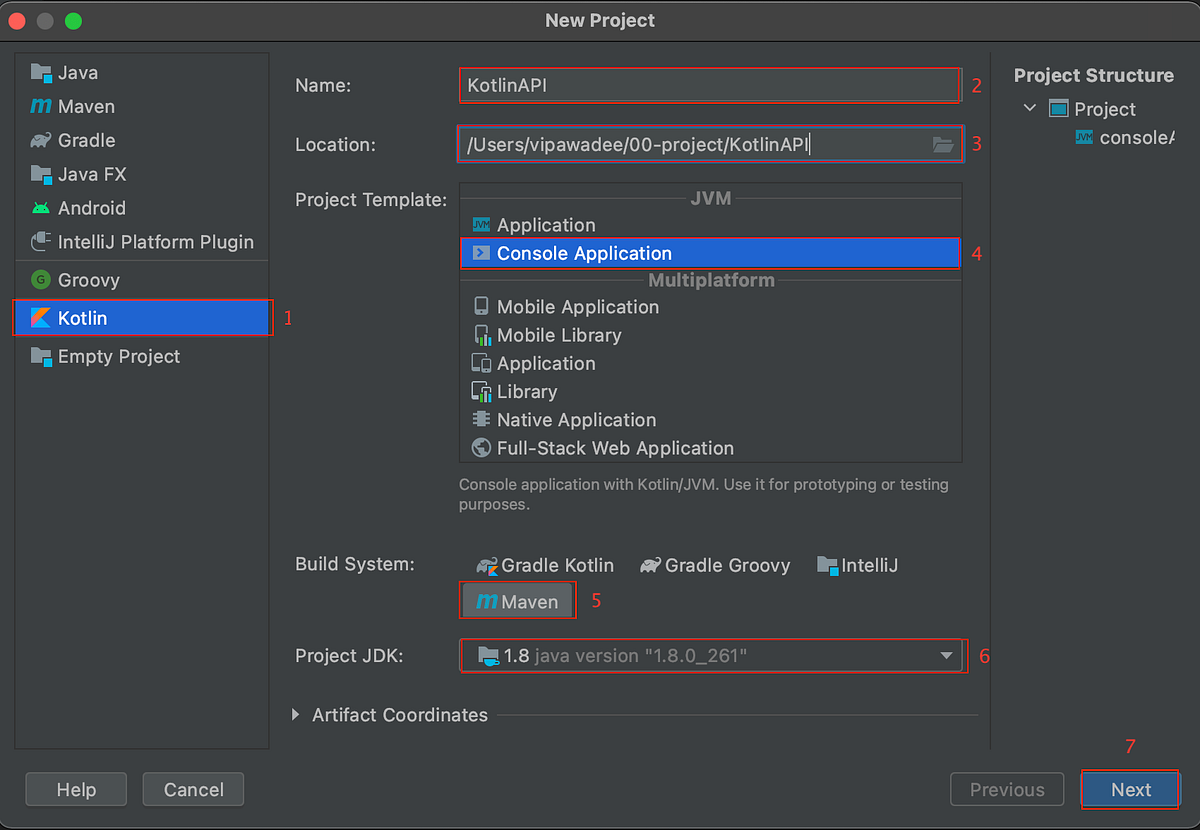Image resolution: width=1200 pixels, height=830 pixels.
Task: Collapse the Project node in Project Structure
Action: click(1030, 109)
